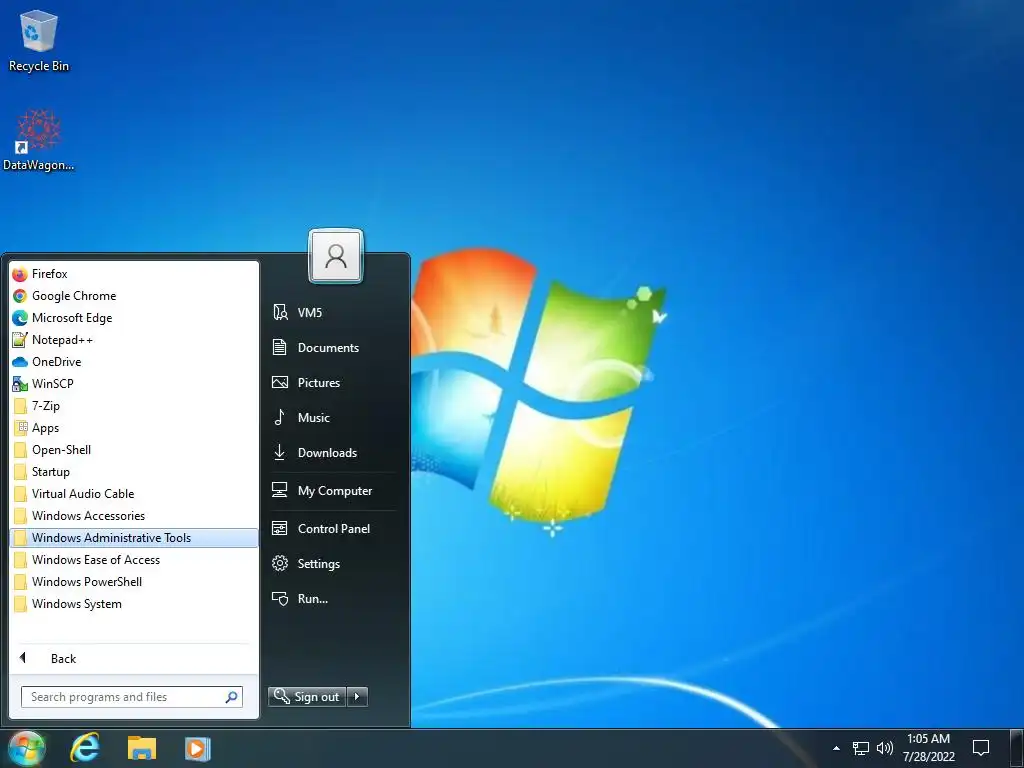
Task: Open Downloads from the Start menu
Action: point(334,453)
